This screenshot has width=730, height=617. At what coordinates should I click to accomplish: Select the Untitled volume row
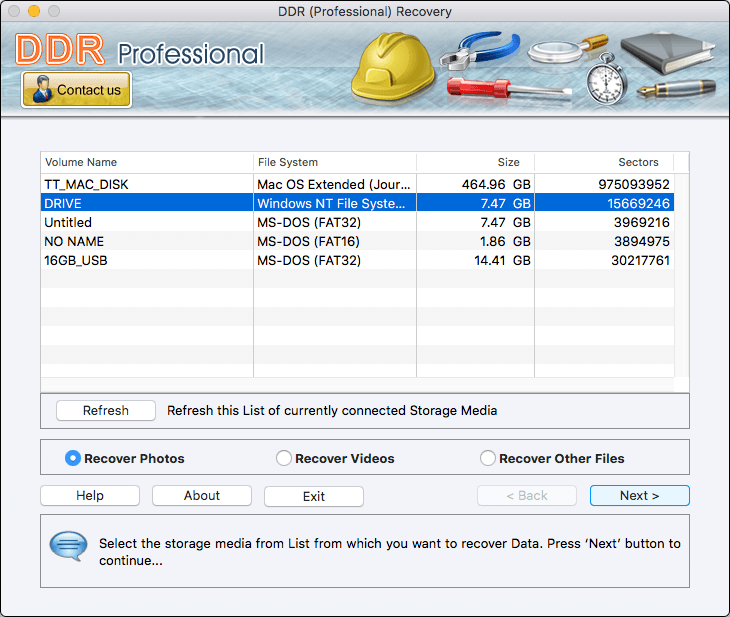pyautogui.click(x=357, y=223)
